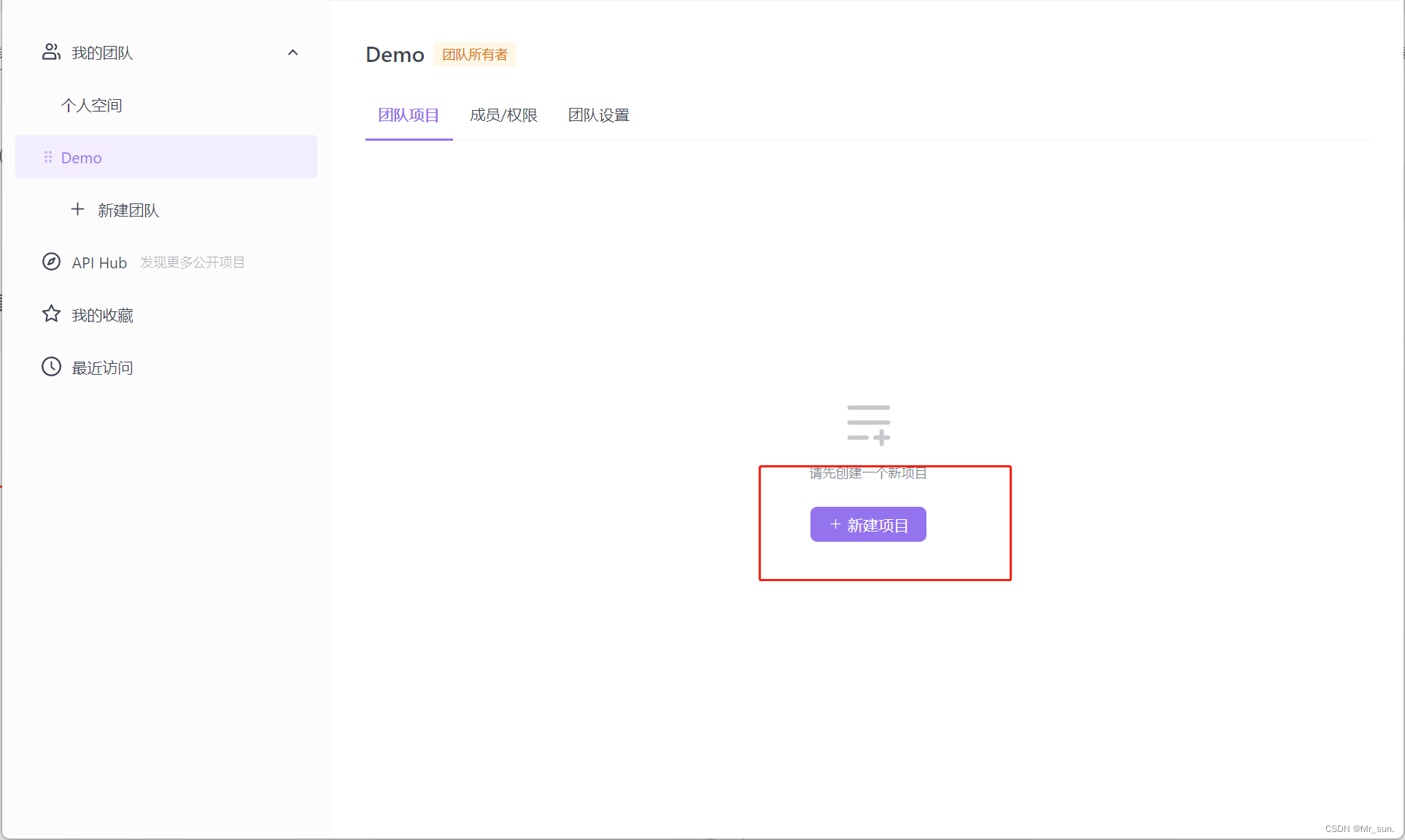
Task: Click the drag handle beside Demo
Action: (48, 157)
